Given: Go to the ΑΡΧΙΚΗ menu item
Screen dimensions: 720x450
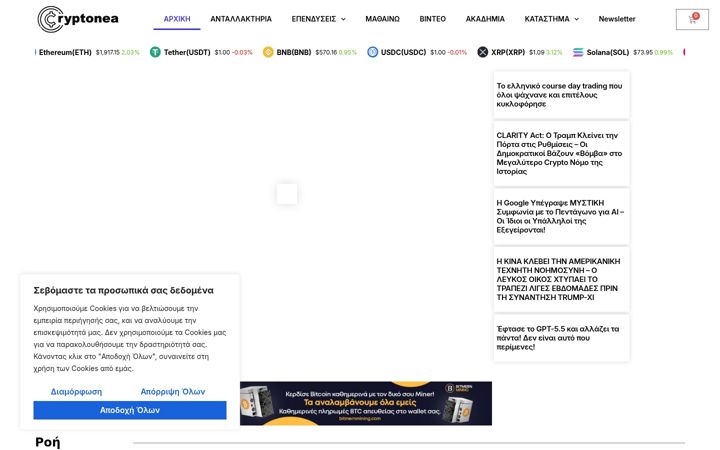Looking at the screenshot, I should click(x=177, y=19).
